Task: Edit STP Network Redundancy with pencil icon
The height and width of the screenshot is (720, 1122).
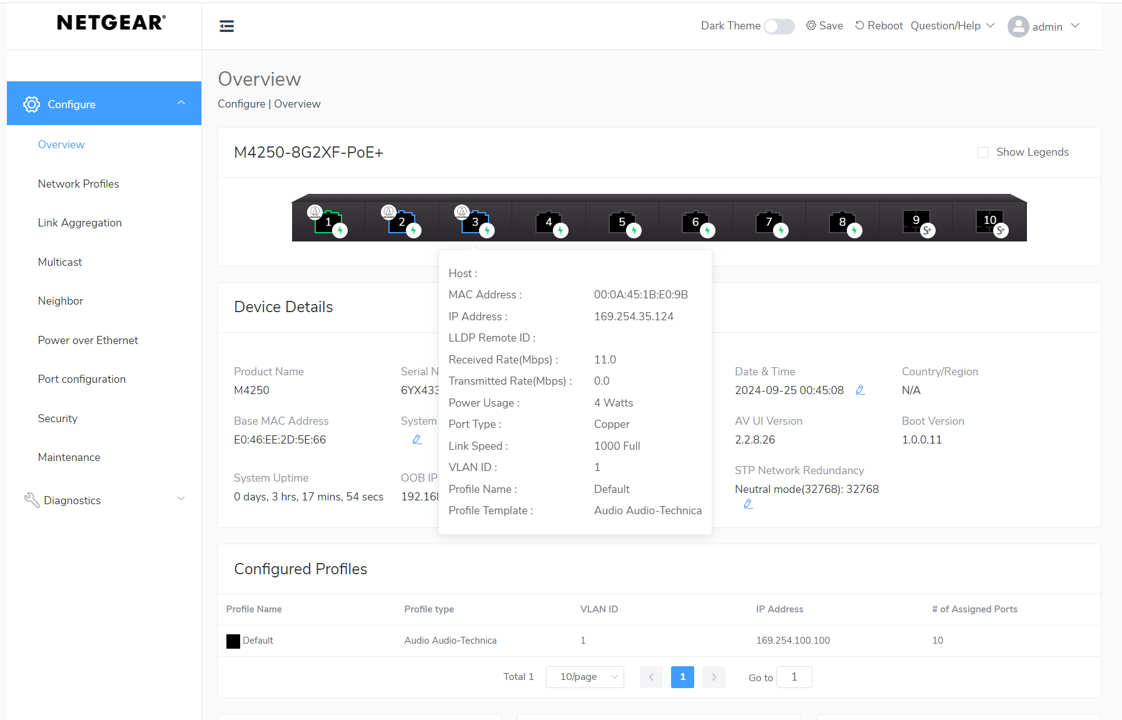Action: [x=748, y=505]
